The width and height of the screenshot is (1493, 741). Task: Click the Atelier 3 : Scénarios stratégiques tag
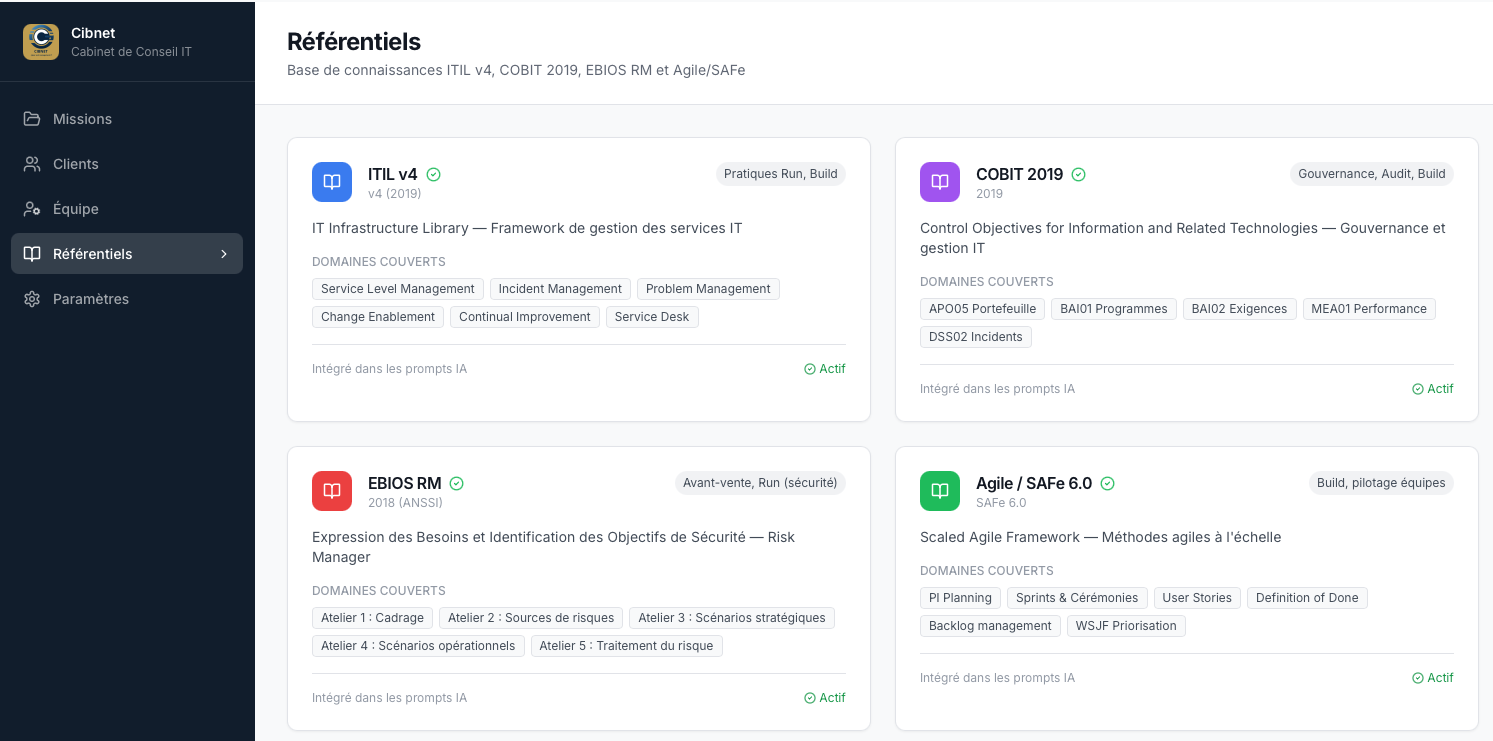point(732,618)
